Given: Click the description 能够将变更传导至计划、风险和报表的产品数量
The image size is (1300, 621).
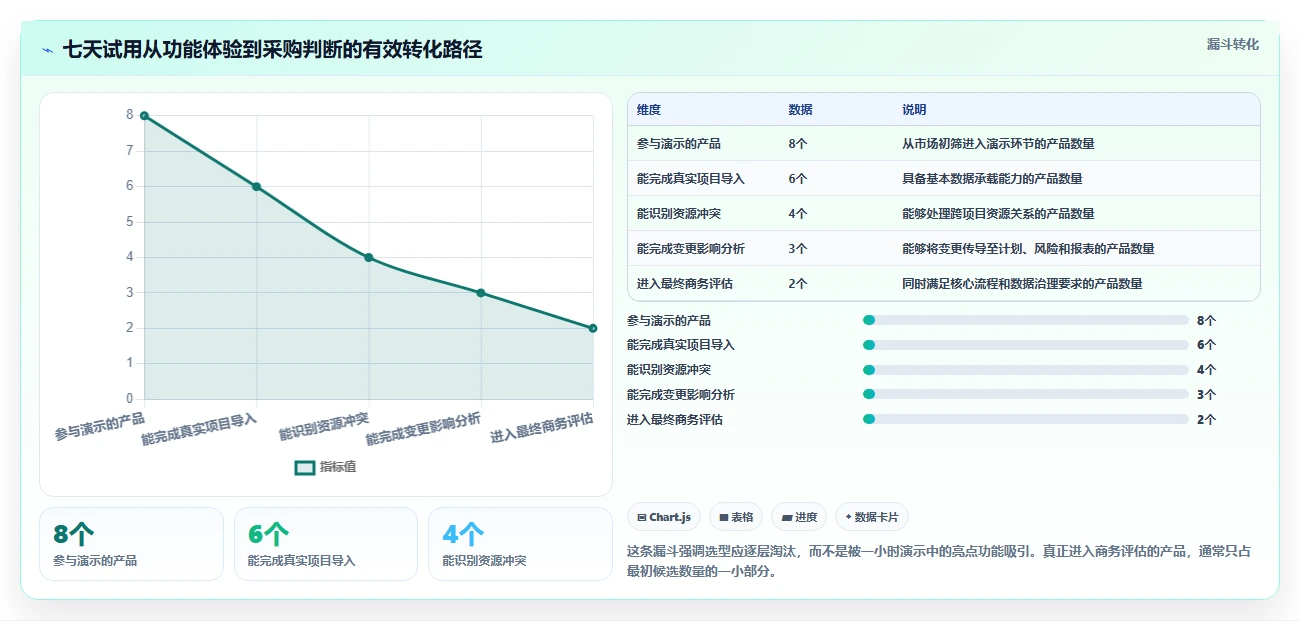Looking at the screenshot, I should coord(1028,249).
